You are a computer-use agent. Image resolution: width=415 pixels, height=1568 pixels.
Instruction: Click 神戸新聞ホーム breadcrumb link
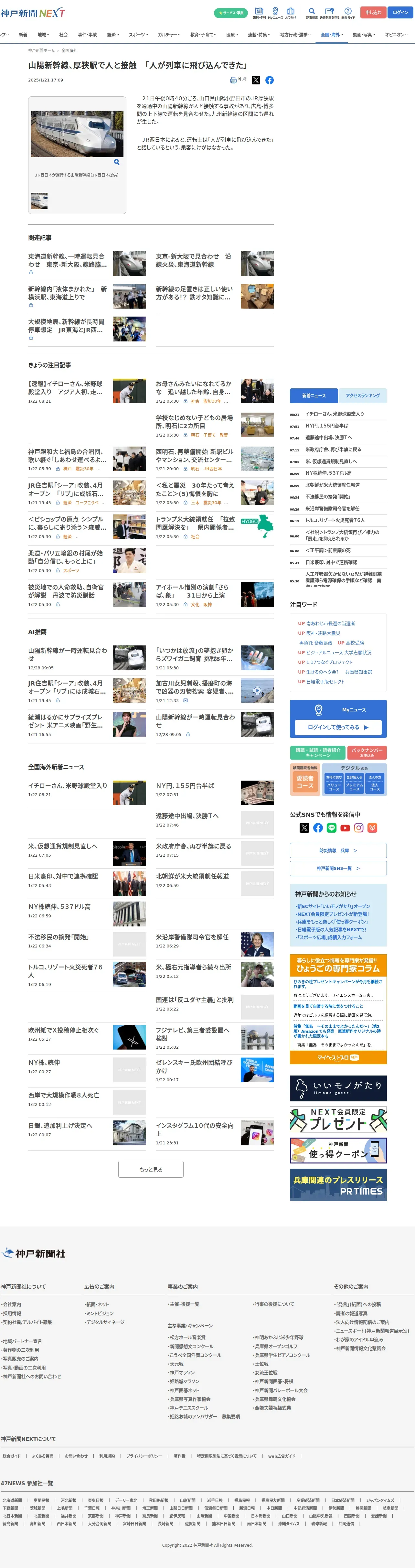tap(41, 50)
